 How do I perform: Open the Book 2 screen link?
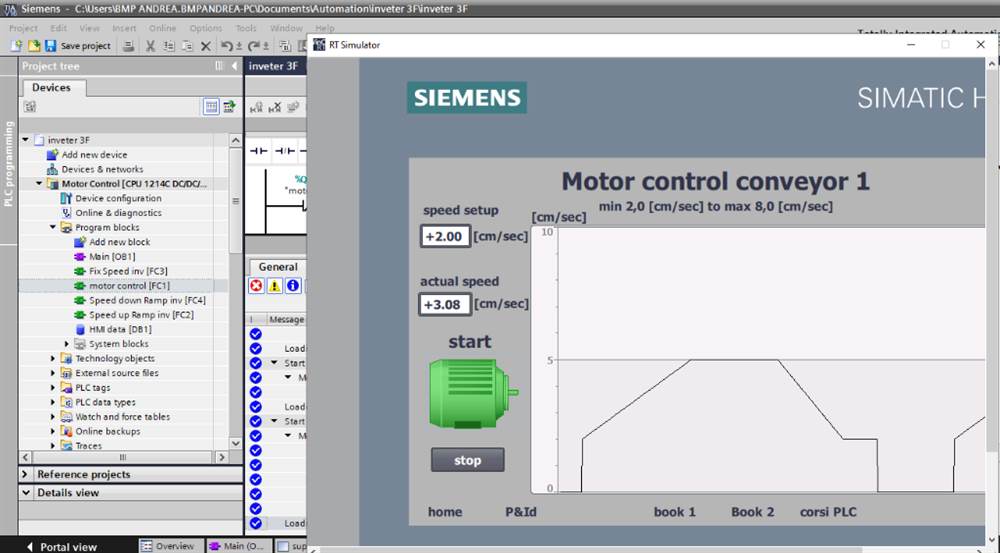753,512
